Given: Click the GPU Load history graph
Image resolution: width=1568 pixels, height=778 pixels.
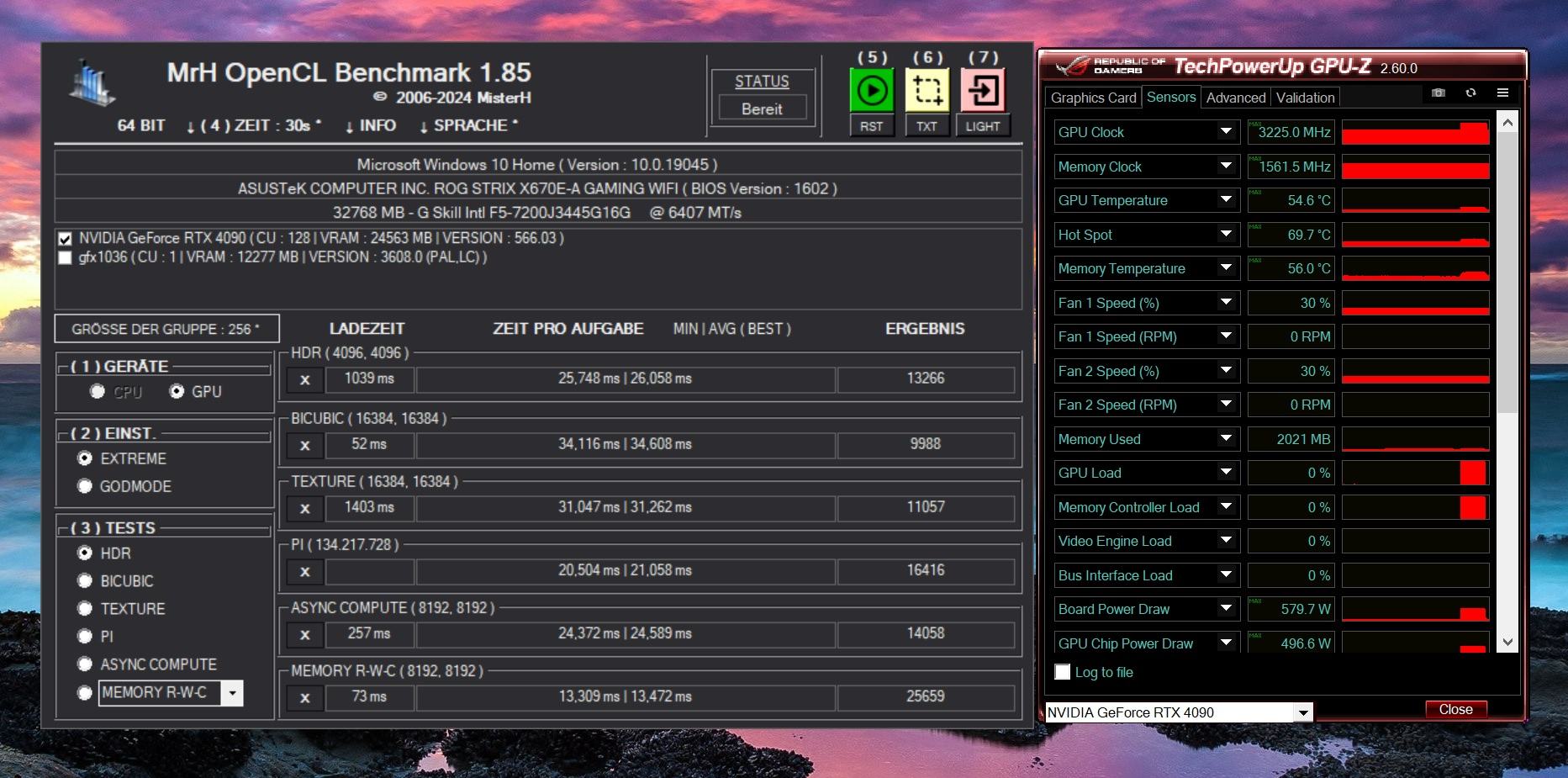Looking at the screenshot, I should [1416, 473].
